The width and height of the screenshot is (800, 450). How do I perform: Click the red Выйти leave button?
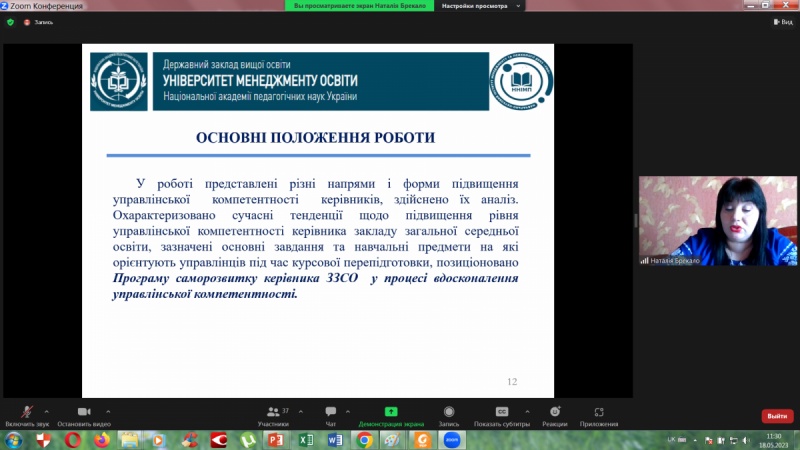776,416
